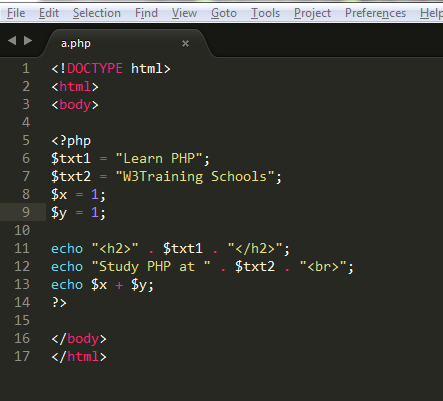Click the plus operator on line 13
Image resolution: width=443 pixels, height=401 pixels.
(119, 285)
